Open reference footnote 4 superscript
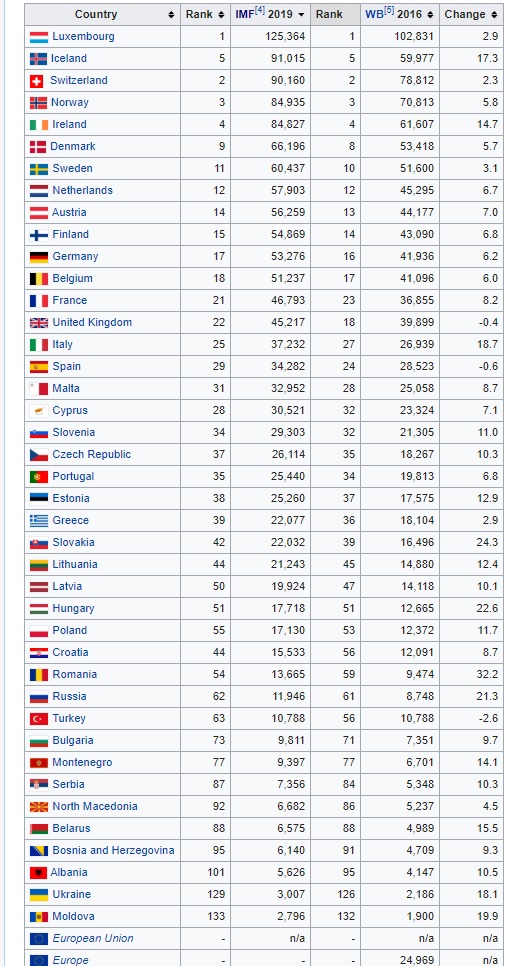The width and height of the screenshot is (509, 966). (259, 11)
